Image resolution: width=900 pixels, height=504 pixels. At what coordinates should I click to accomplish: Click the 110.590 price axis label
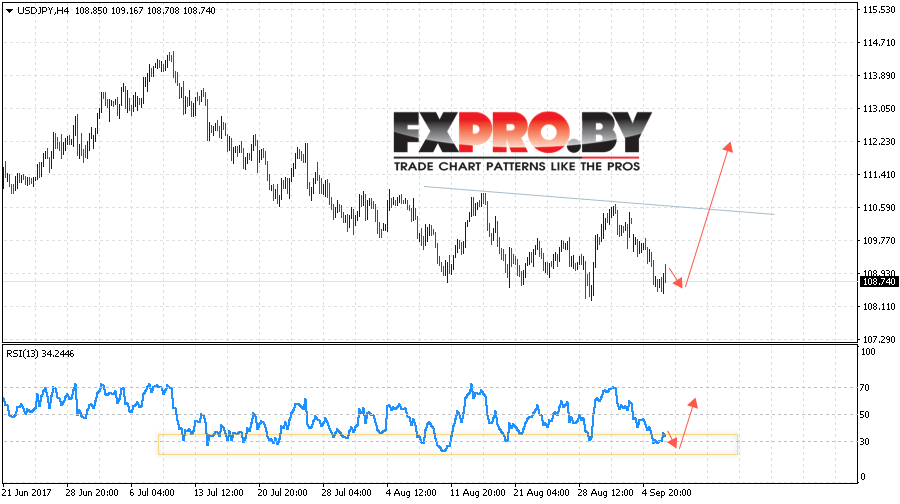point(879,208)
